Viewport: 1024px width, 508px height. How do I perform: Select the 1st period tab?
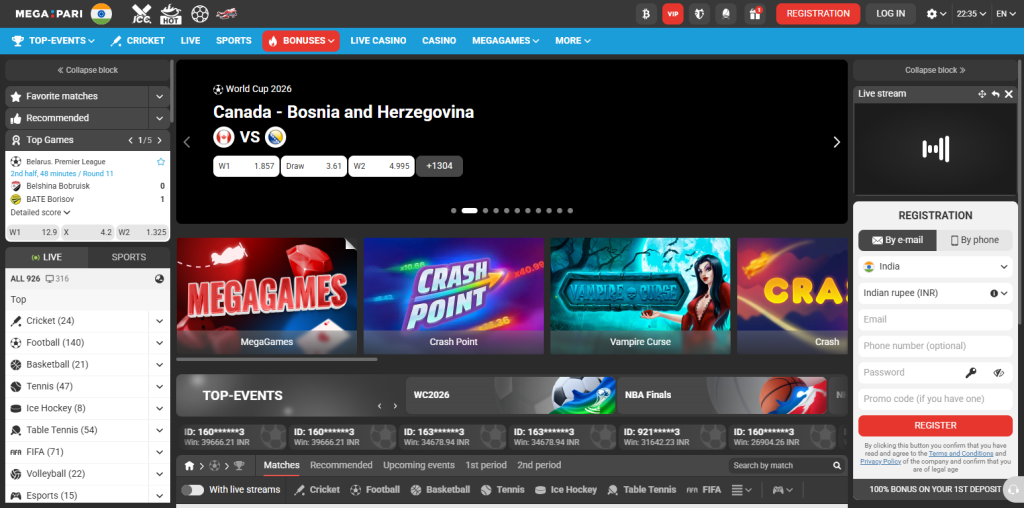(486, 466)
